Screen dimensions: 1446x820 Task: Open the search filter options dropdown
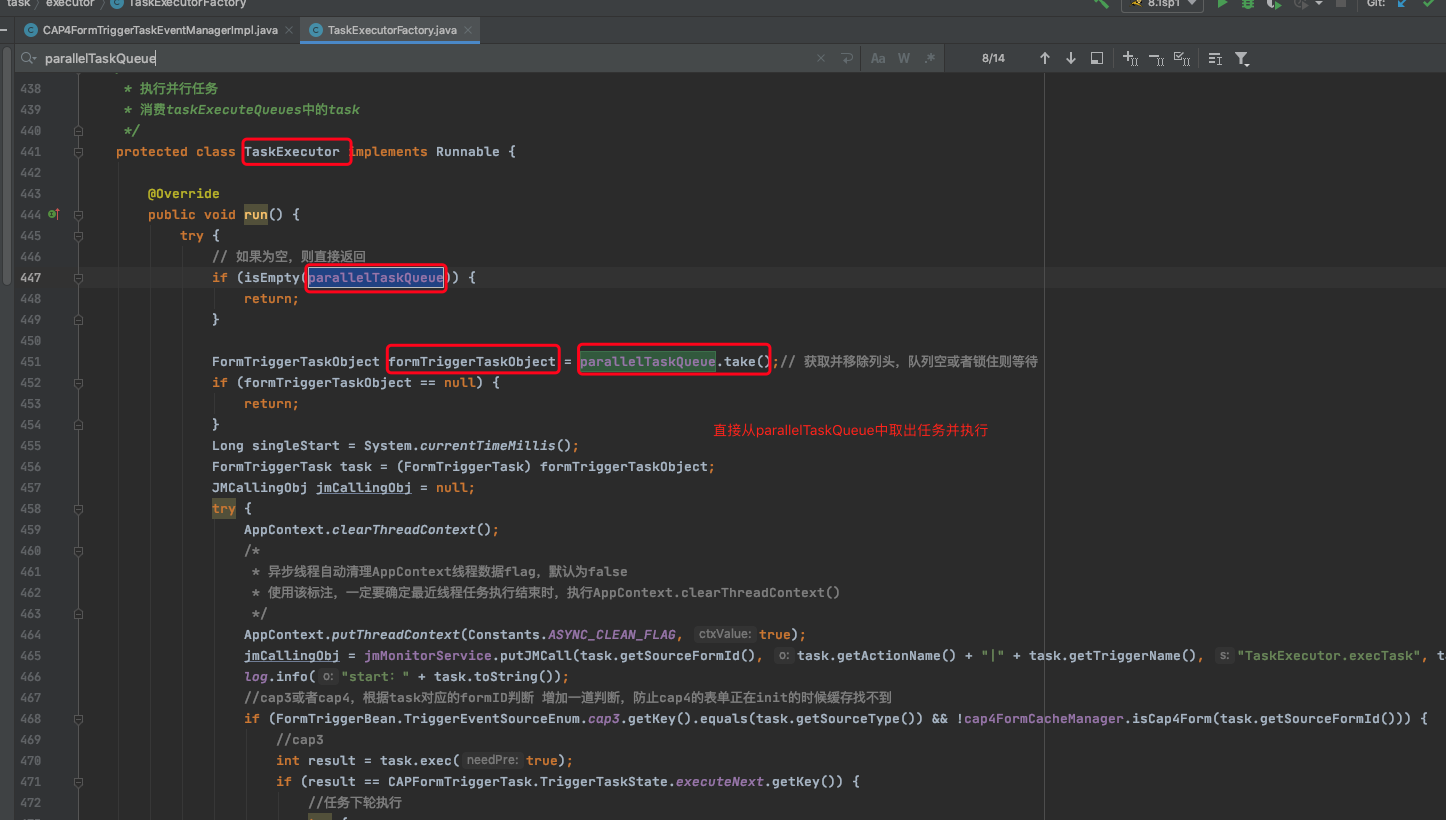(1241, 59)
